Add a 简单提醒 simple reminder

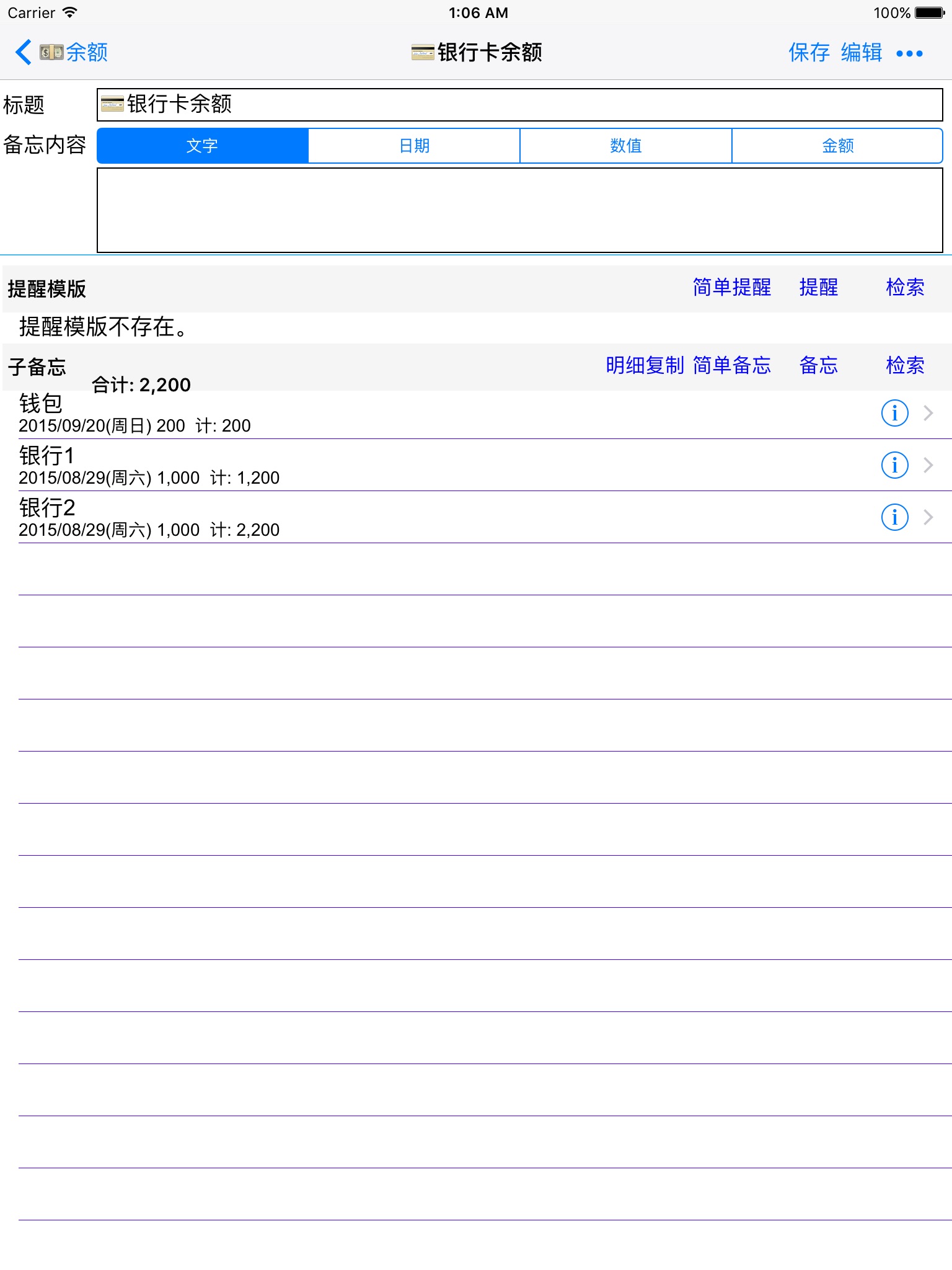pyautogui.click(x=732, y=288)
